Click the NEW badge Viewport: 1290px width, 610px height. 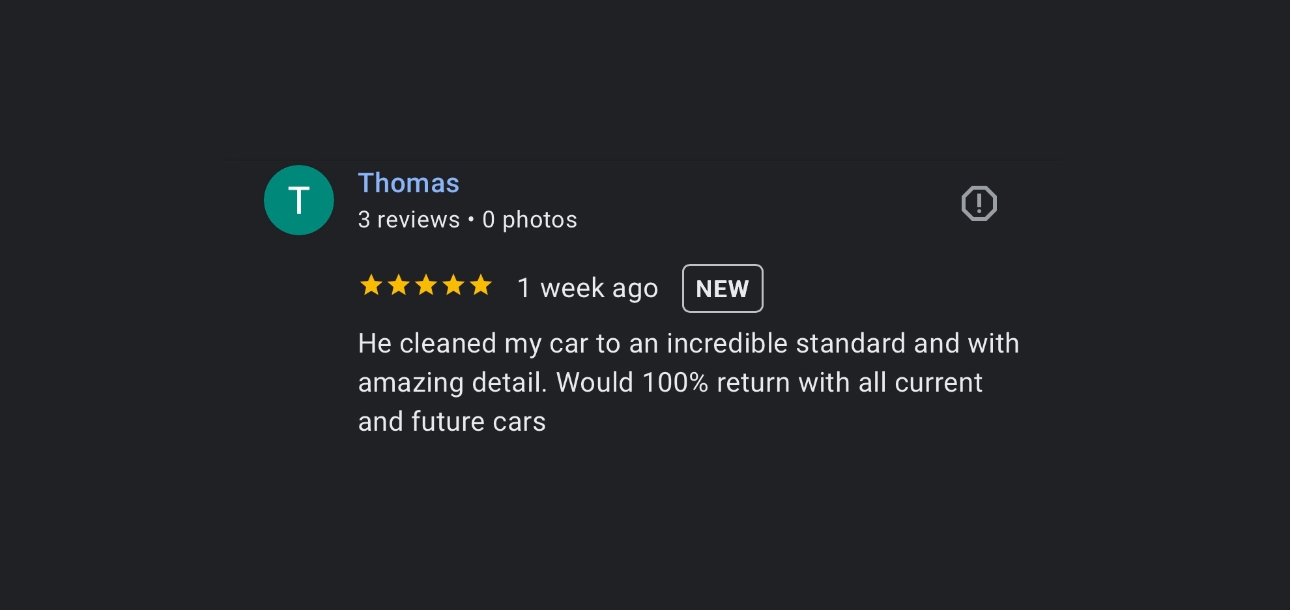(x=722, y=289)
